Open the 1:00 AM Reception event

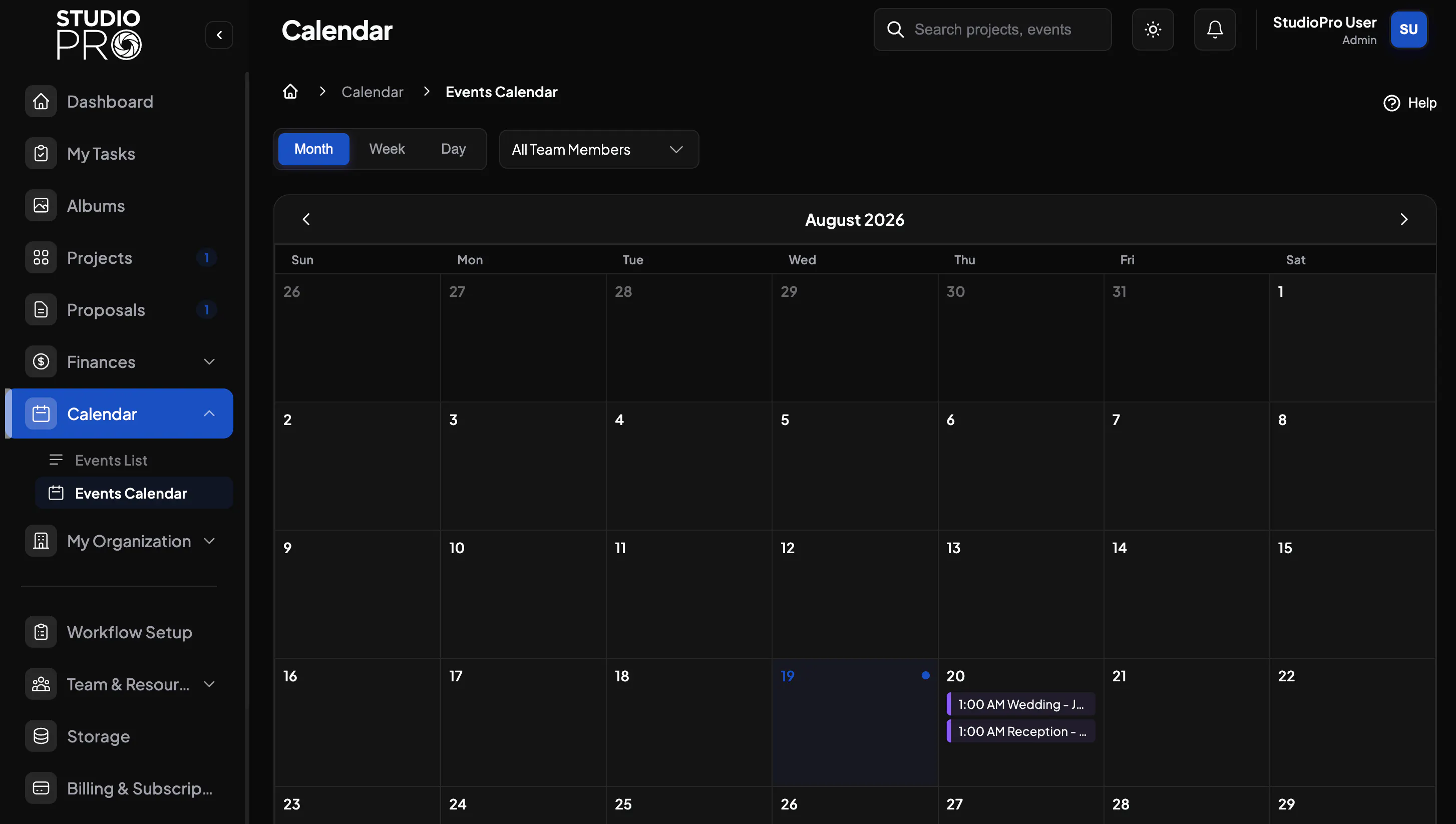(x=1021, y=731)
